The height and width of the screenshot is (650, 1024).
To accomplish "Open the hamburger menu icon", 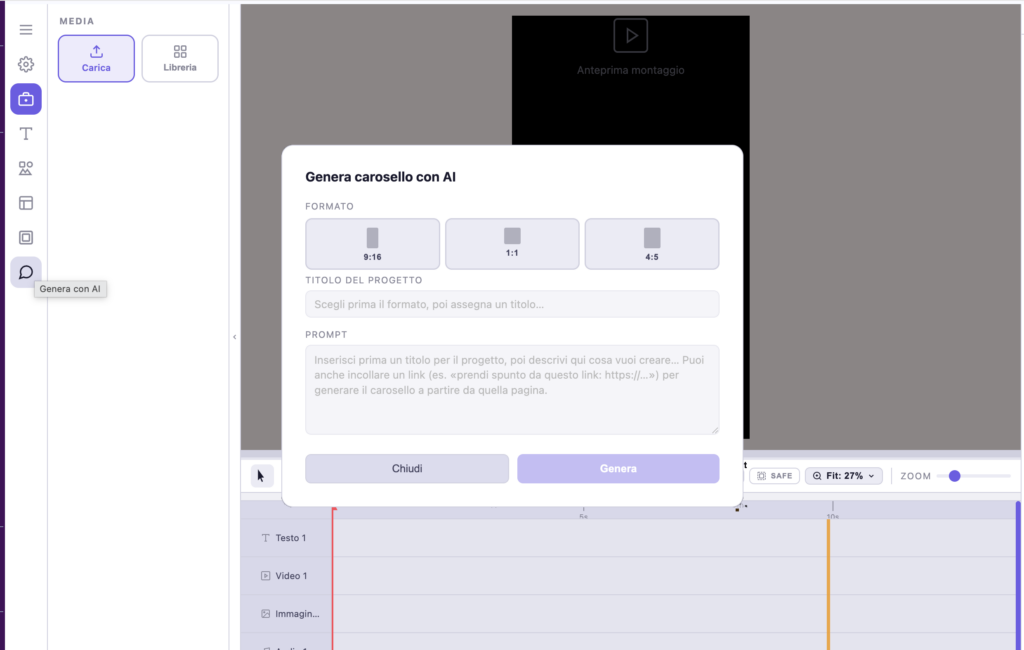I will tap(26, 30).
